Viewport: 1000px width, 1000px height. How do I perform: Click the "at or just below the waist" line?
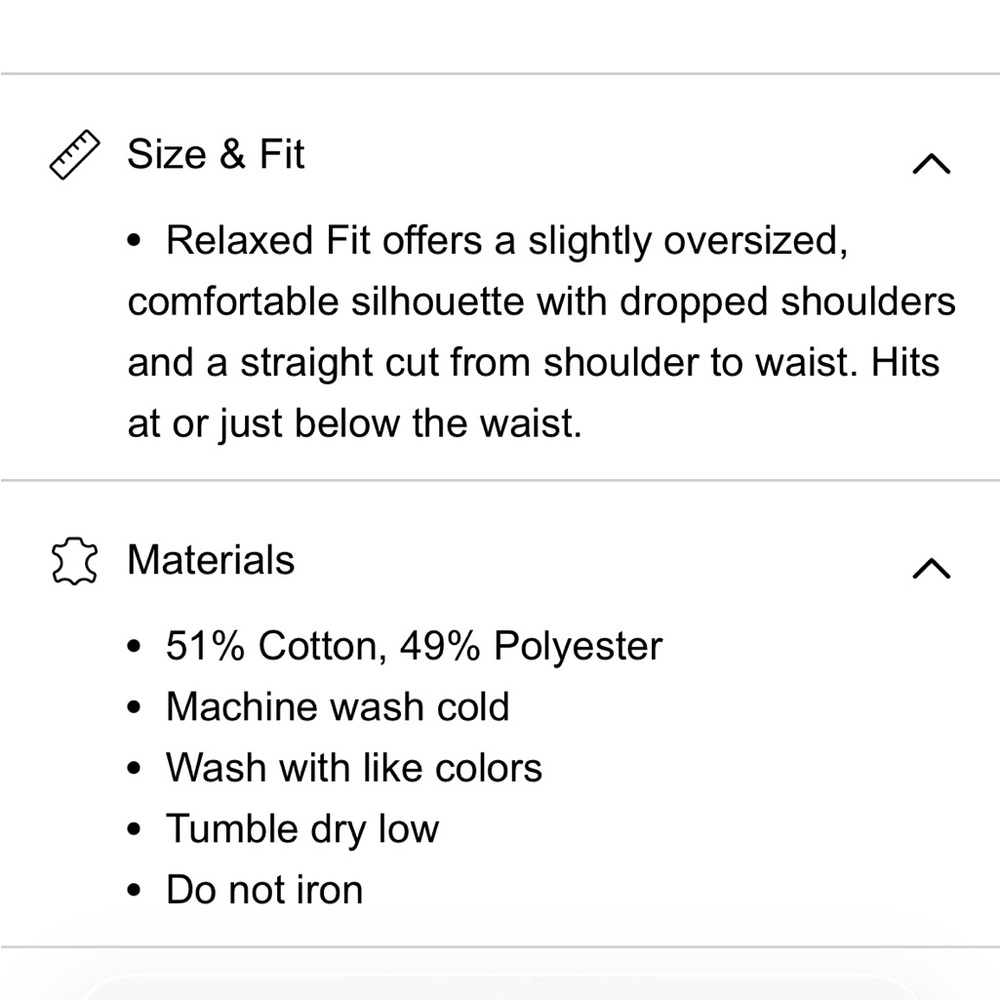pos(354,424)
